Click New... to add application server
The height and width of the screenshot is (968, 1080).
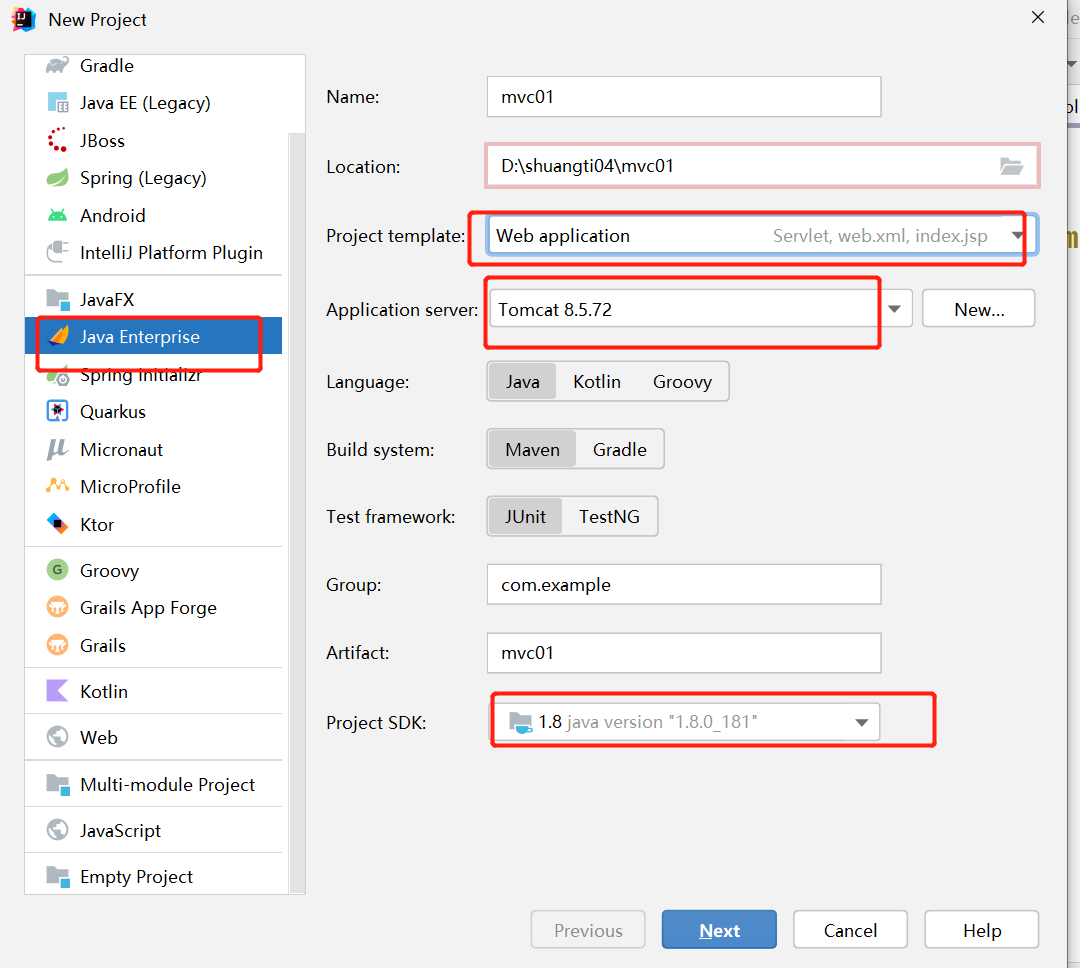tap(978, 309)
